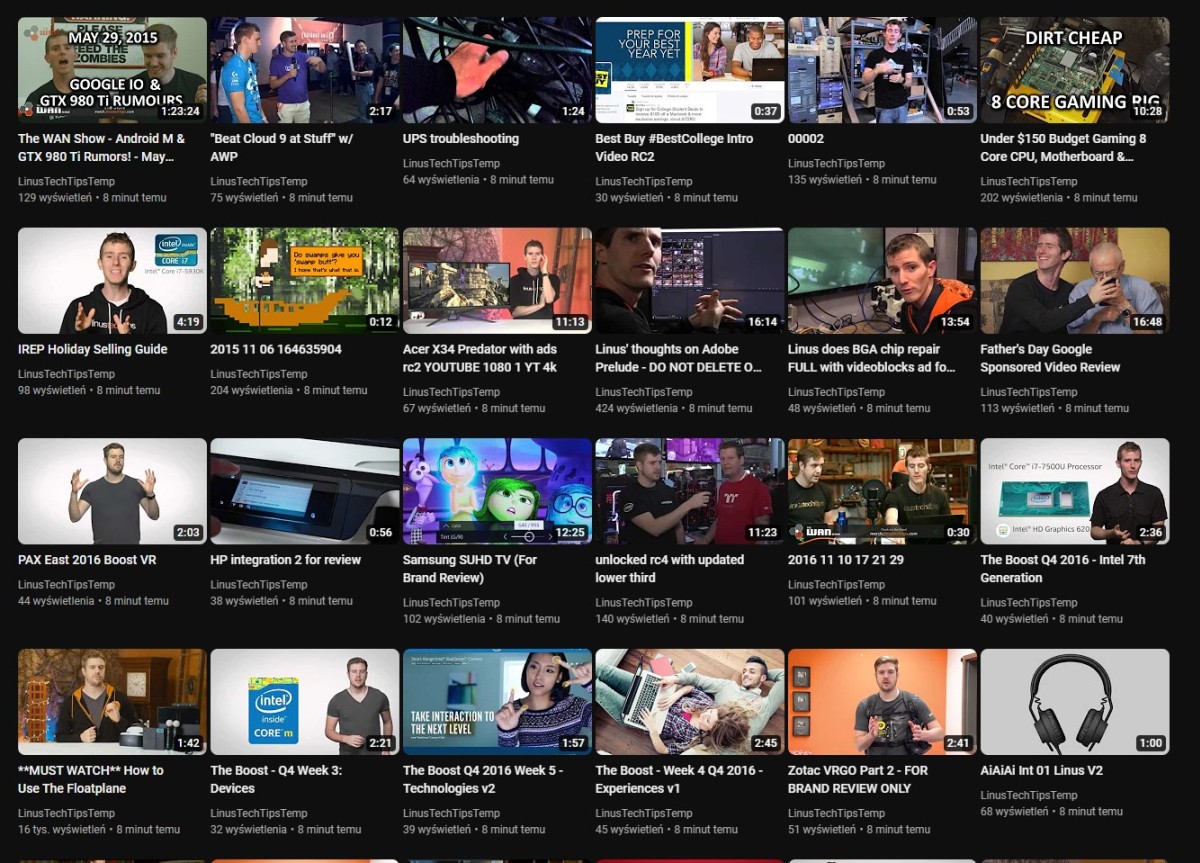The width and height of the screenshot is (1200, 863).
Task: Play the Acer X34 Predator video
Action: (x=497, y=280)
